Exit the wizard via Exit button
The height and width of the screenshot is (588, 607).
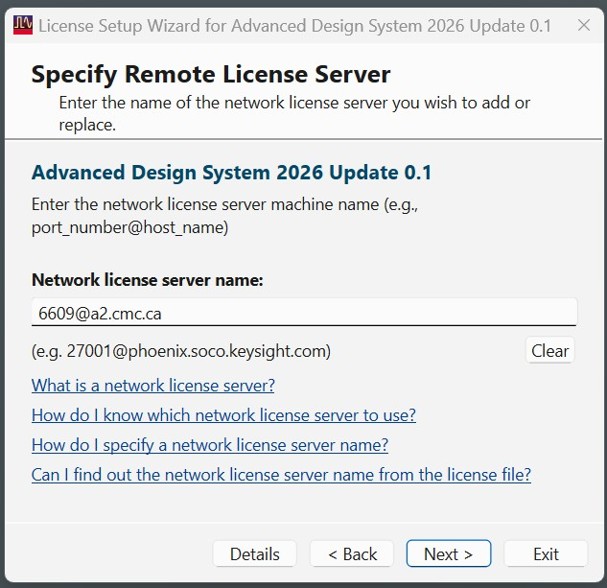546,554
